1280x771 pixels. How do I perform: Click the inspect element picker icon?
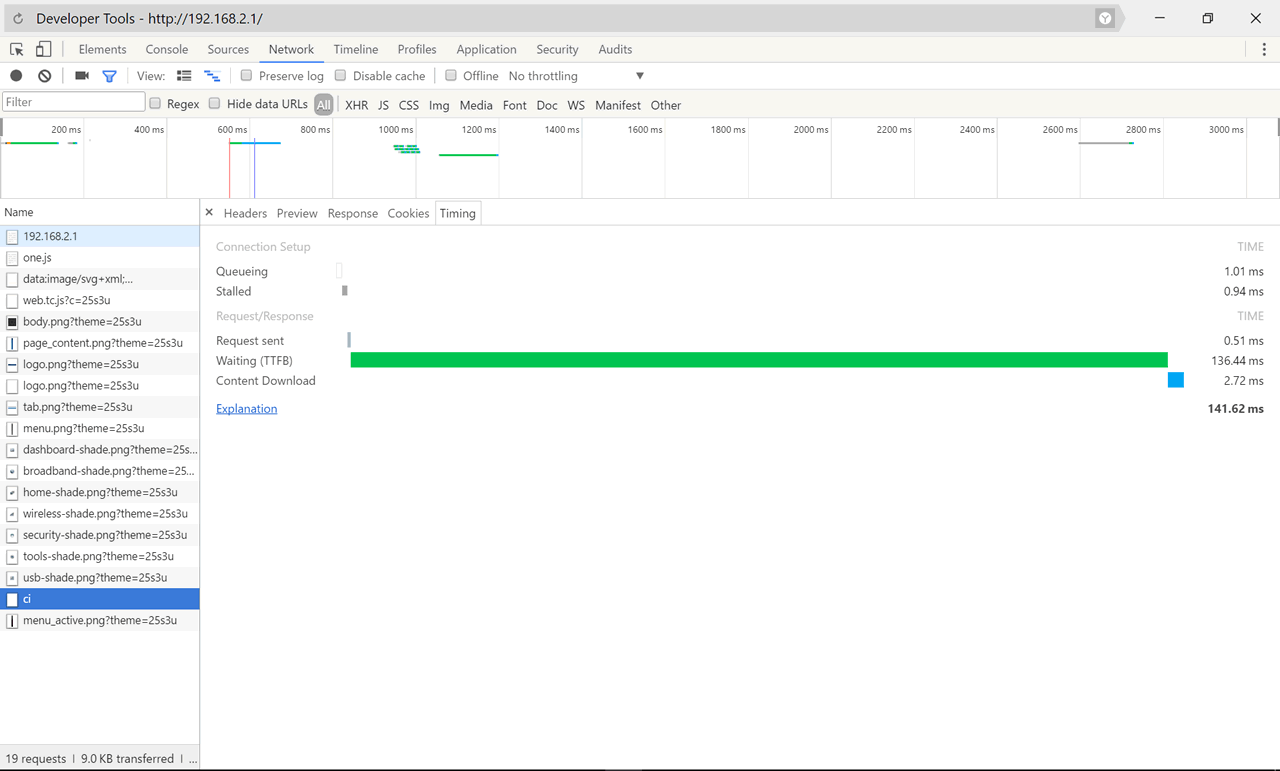pyautogui.click(x=17, y=49)
